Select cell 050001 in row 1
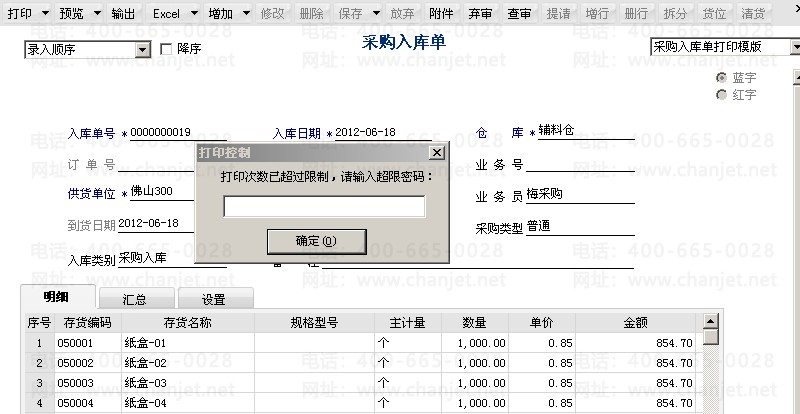 pyautogui.click(x=87, y=343)
